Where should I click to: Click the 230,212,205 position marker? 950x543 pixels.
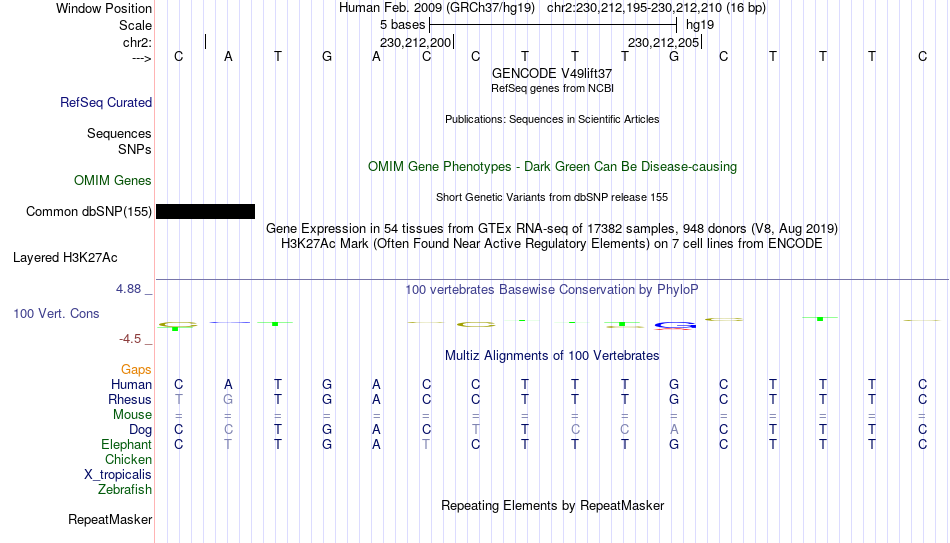pyautogui.click(x=664, y=42)
